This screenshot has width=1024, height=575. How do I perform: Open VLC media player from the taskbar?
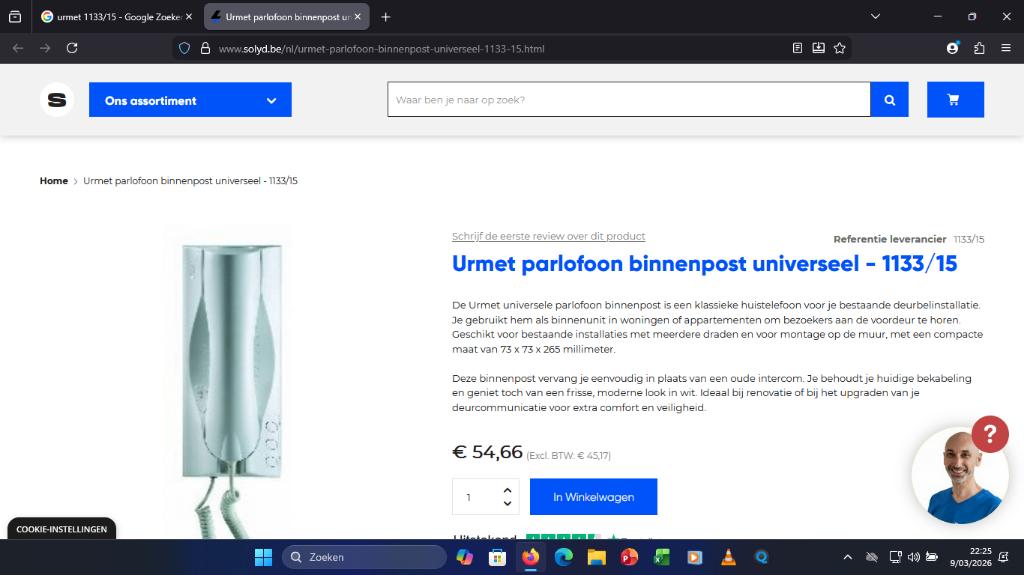728,557
